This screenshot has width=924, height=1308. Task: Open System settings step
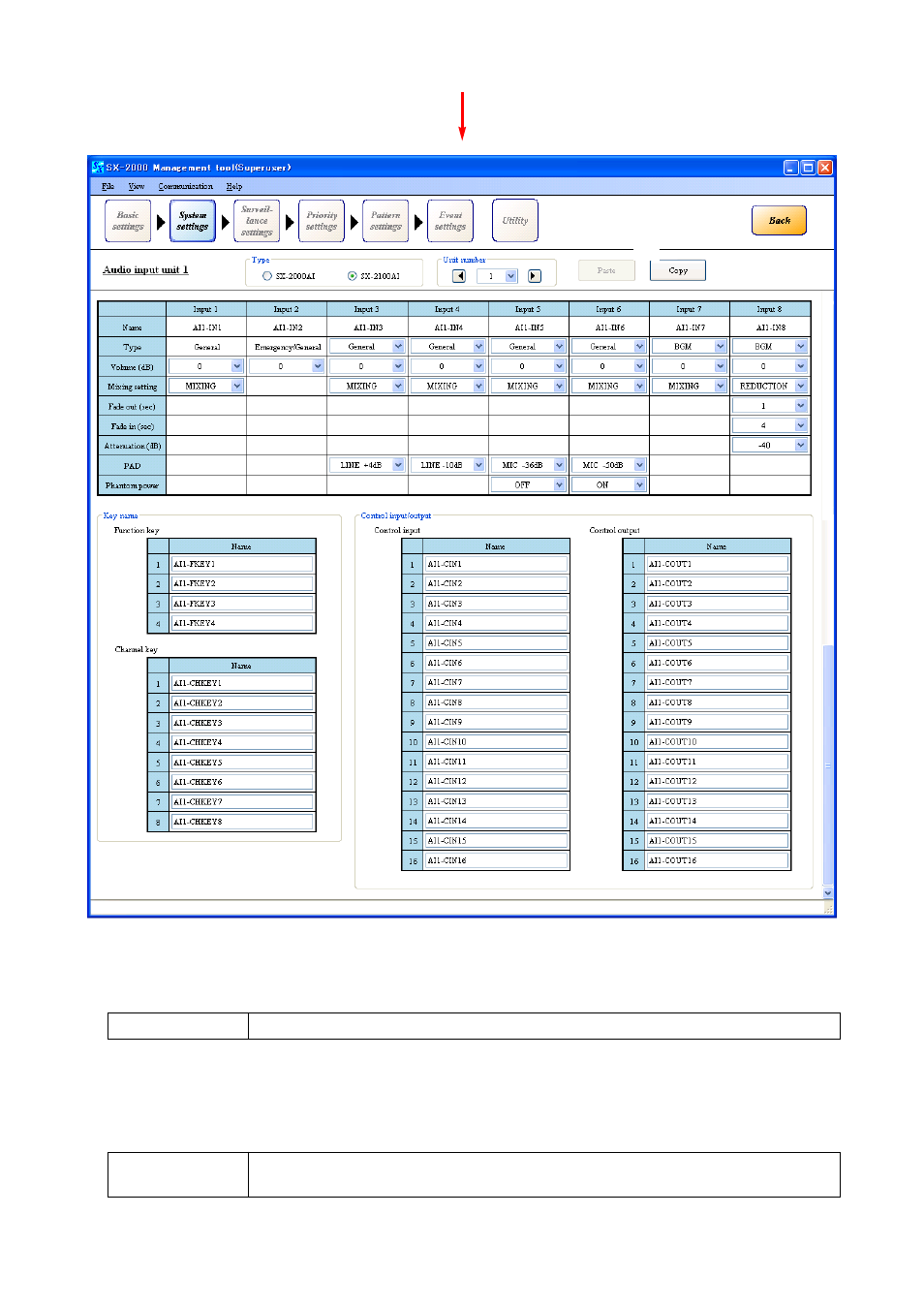[x=192, y=221]
